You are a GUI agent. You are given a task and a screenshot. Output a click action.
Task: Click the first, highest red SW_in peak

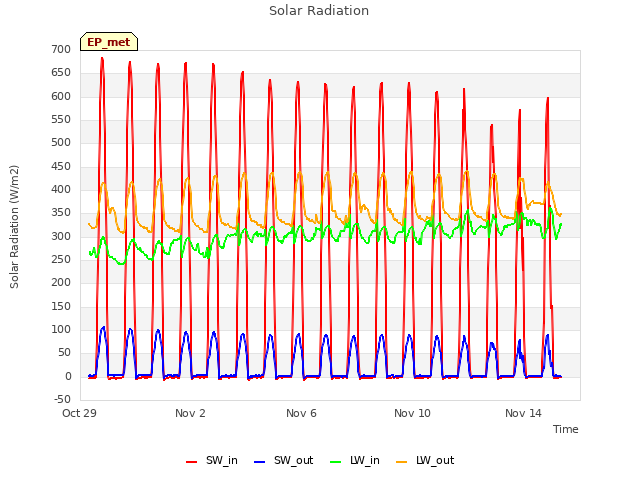(102, 59)
